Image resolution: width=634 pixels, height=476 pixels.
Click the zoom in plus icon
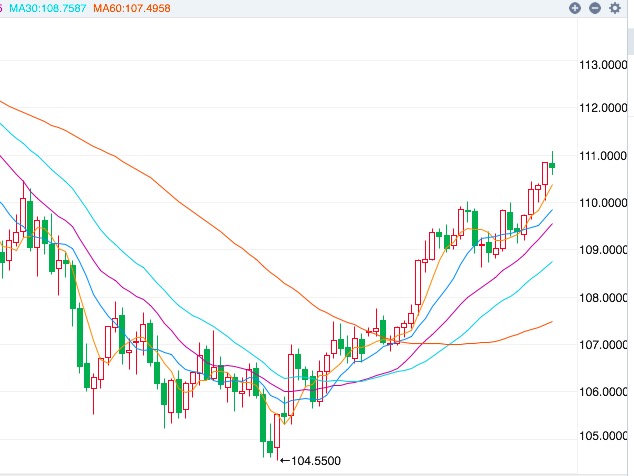pos(575,8)
